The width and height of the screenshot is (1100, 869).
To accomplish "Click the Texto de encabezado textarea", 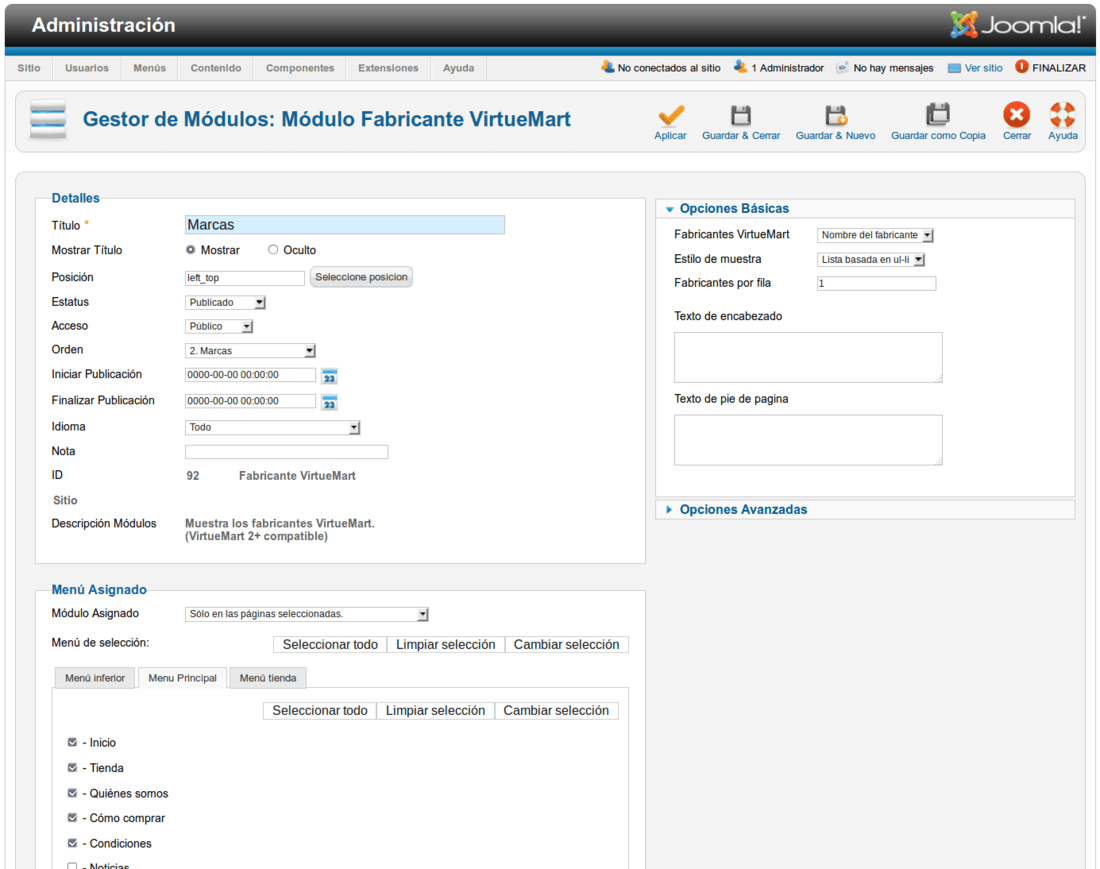I will (x=808, y=358).
